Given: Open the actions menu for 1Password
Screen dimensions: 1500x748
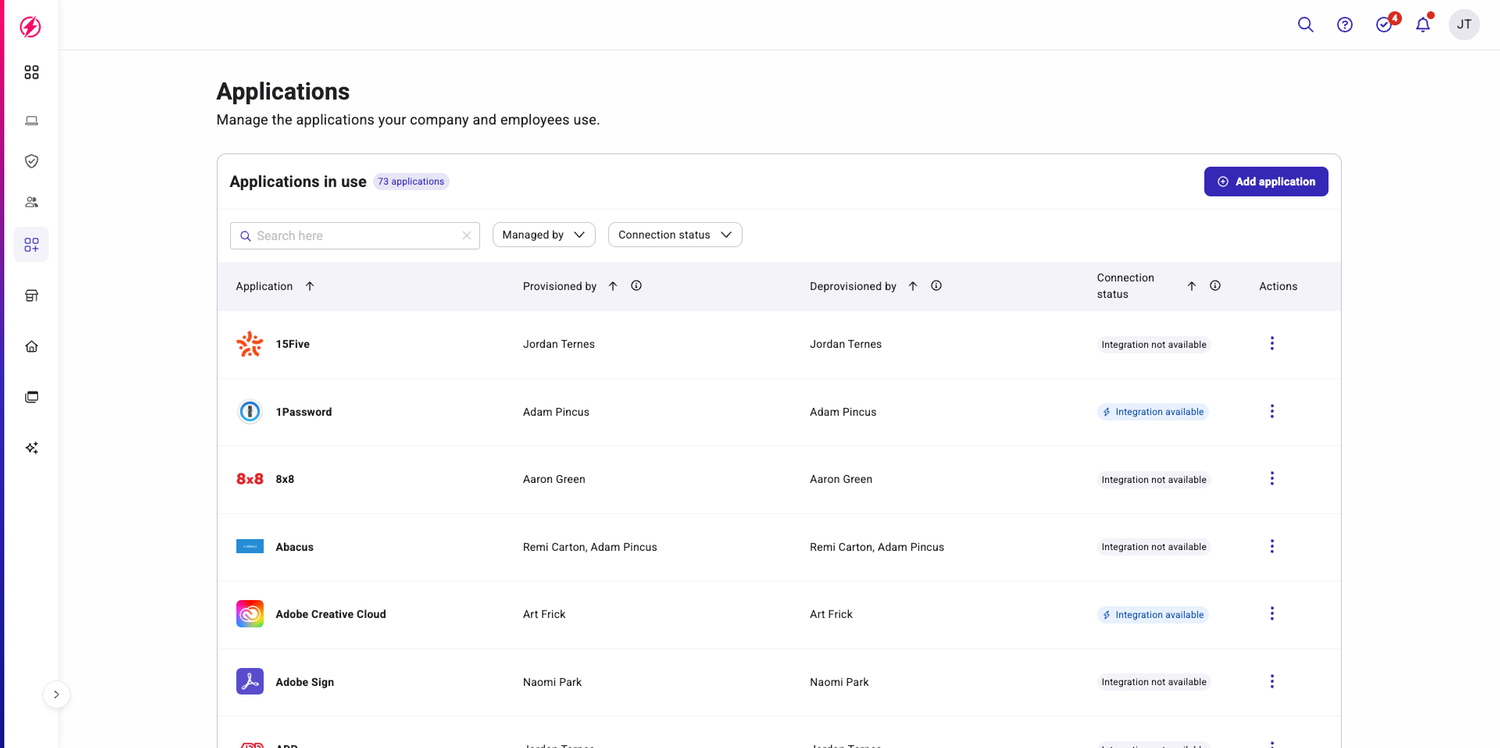Looking at the screenshot, I should (1272, 411).
